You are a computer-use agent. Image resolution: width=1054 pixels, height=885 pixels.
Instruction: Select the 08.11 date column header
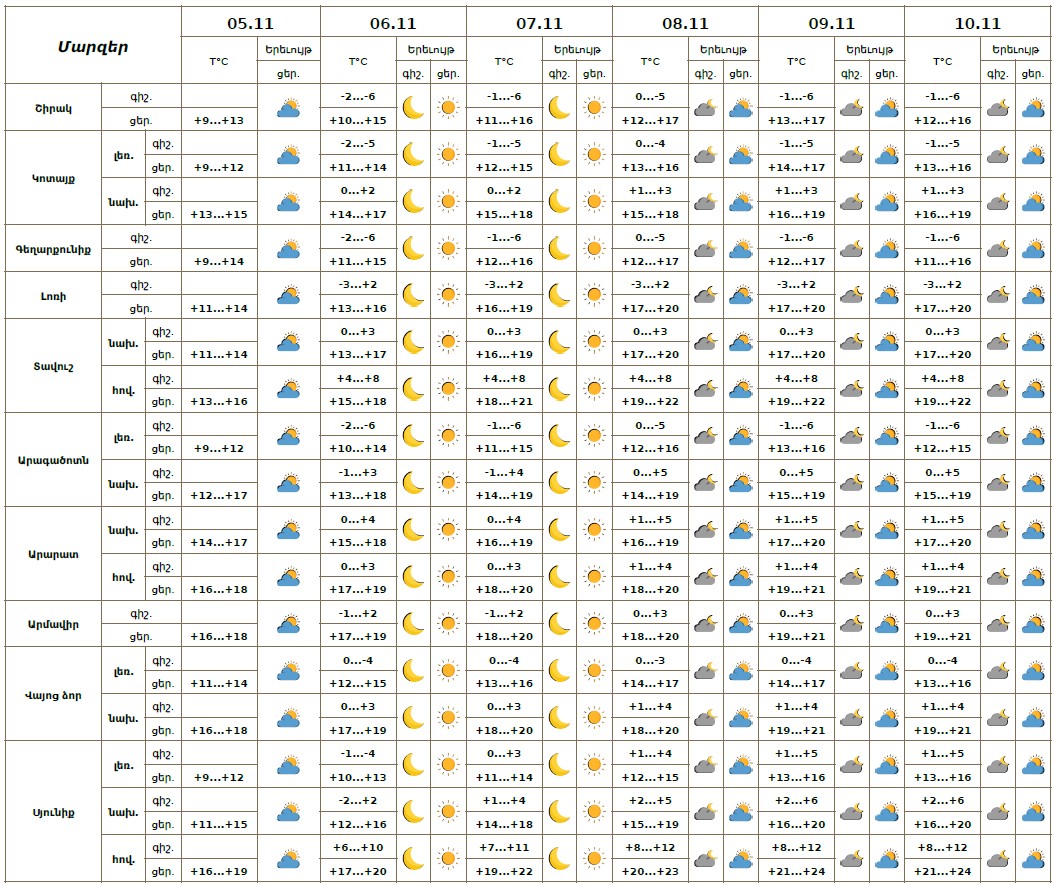click(685, 22)
